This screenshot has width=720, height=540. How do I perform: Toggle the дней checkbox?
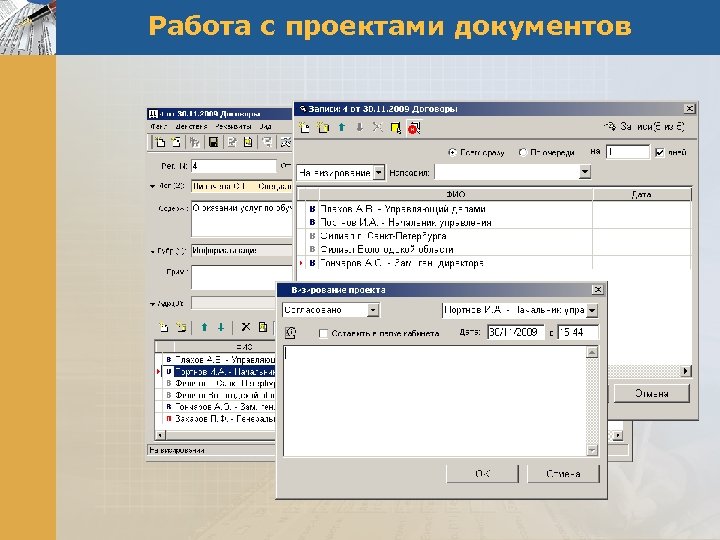point(660,152)
